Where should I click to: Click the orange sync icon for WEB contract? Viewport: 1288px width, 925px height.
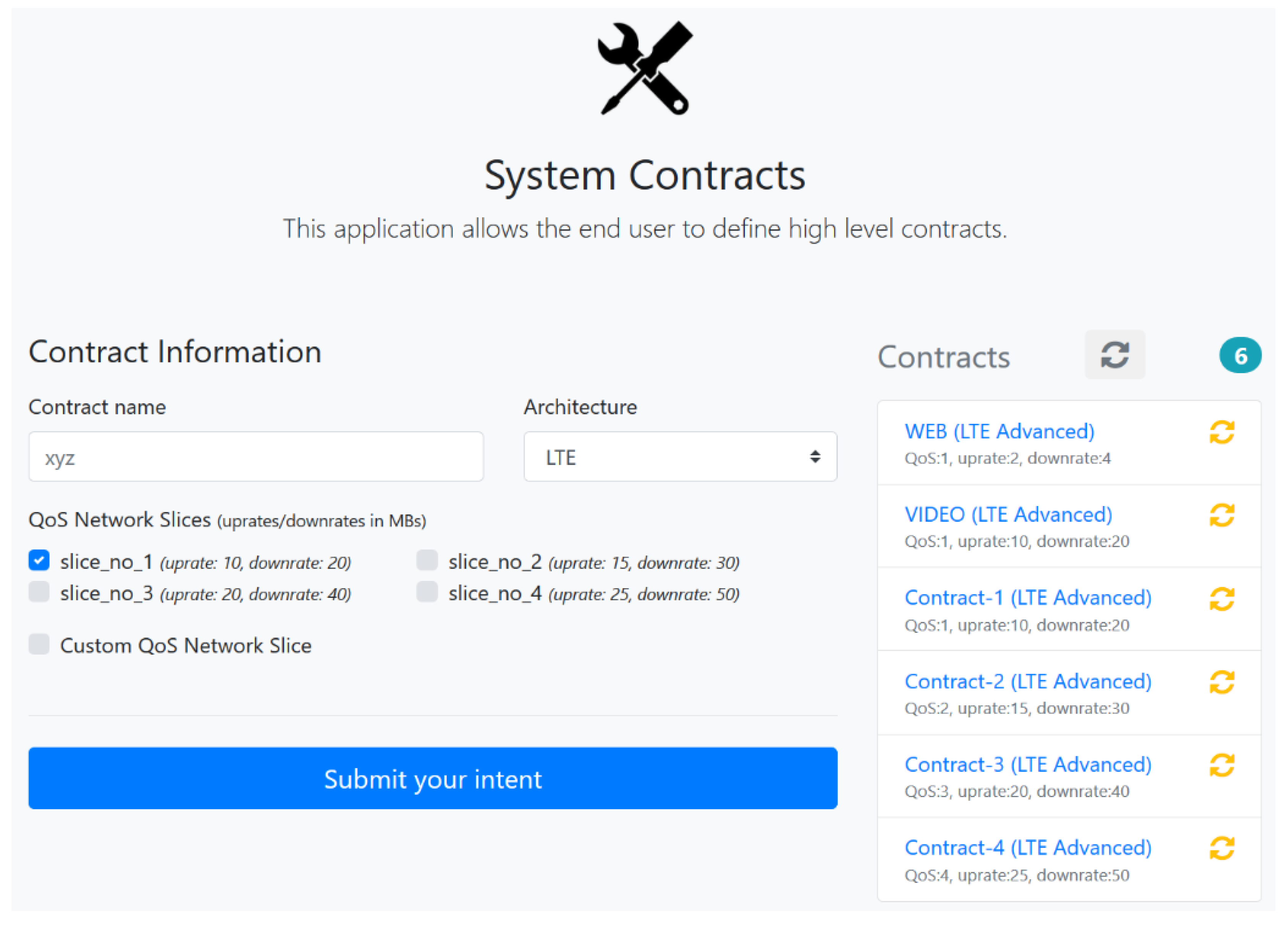(1222, 432)
